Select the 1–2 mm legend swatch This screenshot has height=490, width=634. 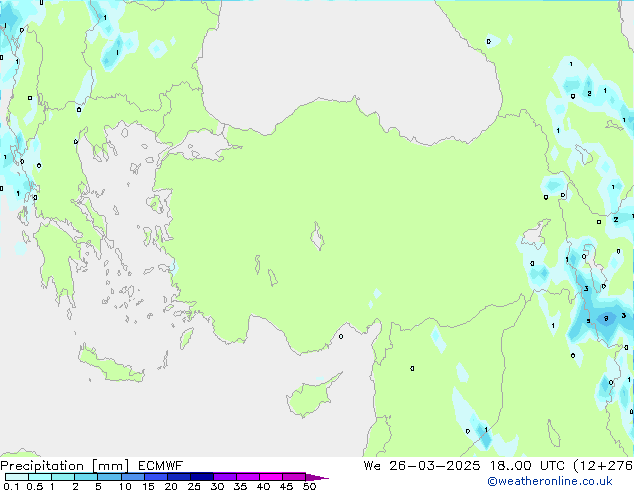tap(63, 477)
